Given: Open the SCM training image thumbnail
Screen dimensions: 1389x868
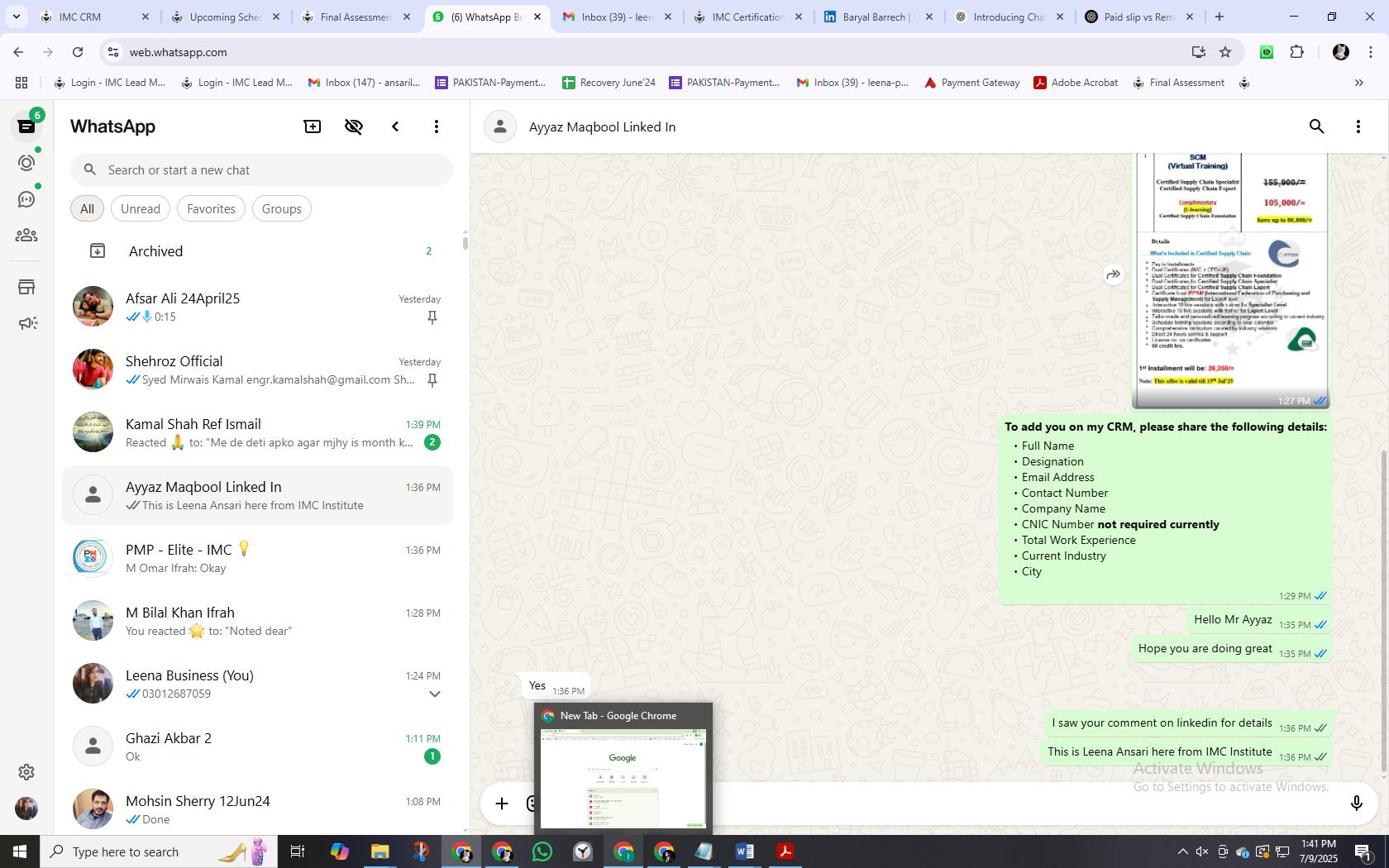Looking at the screenshot, I should [x=1230, y=281].
